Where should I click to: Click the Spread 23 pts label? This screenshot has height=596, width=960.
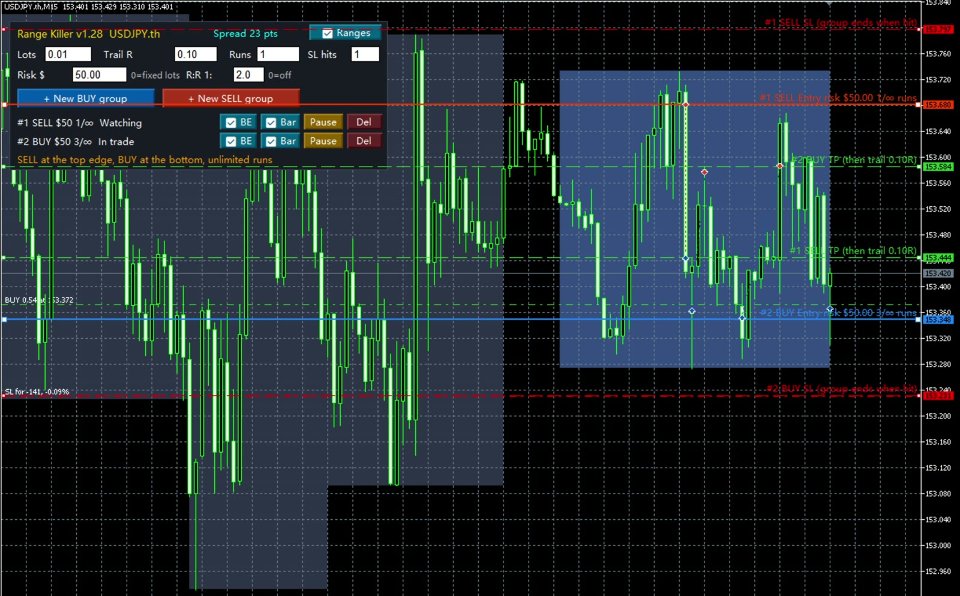(246, 34)
